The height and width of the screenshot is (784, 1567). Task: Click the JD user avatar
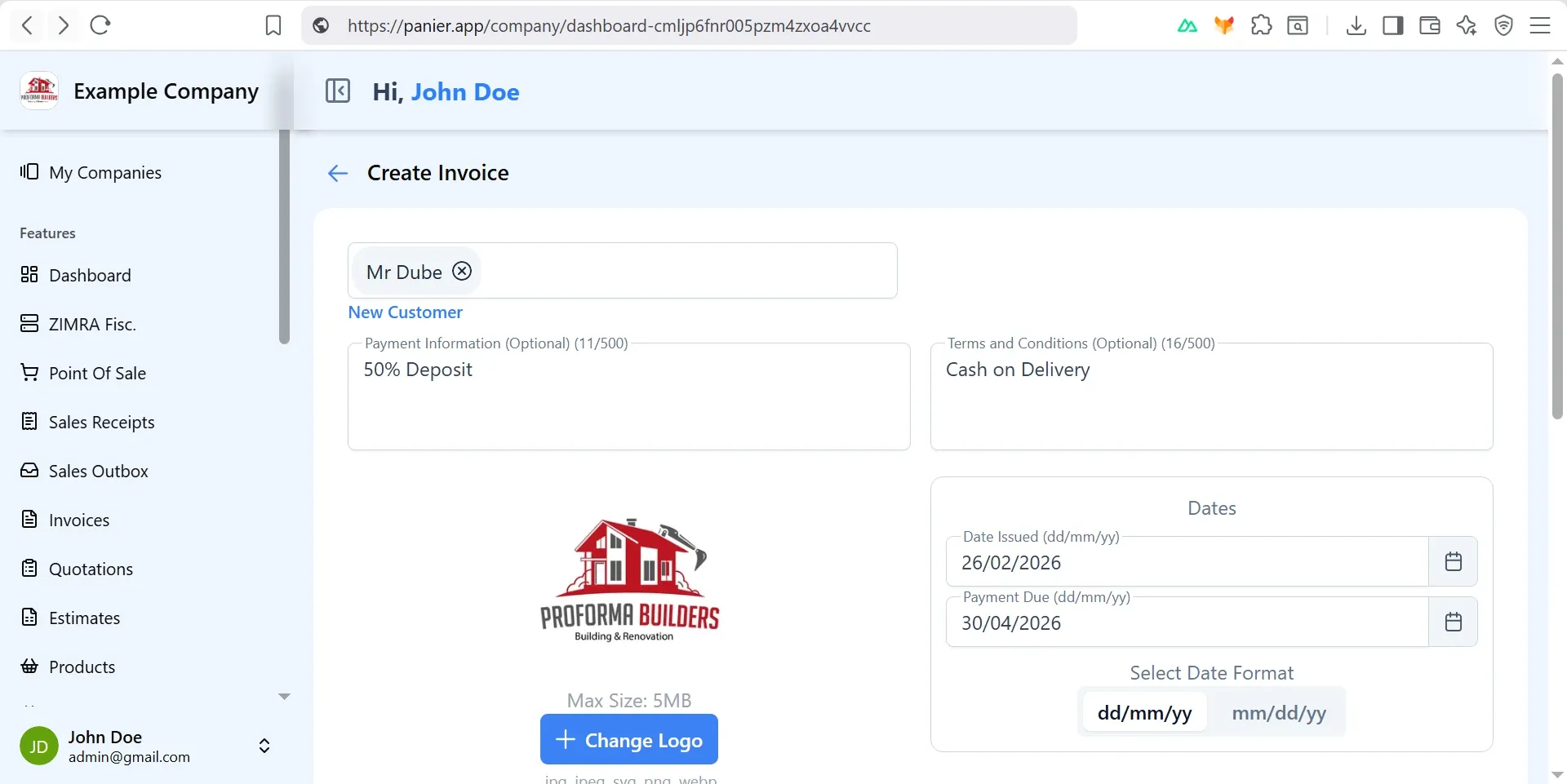[x=39, y=746]
